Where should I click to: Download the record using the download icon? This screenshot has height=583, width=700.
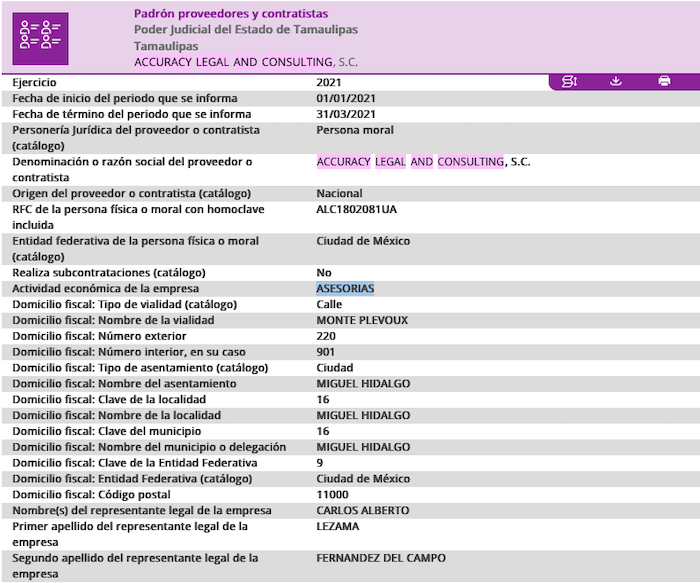(x=616, y=81)
